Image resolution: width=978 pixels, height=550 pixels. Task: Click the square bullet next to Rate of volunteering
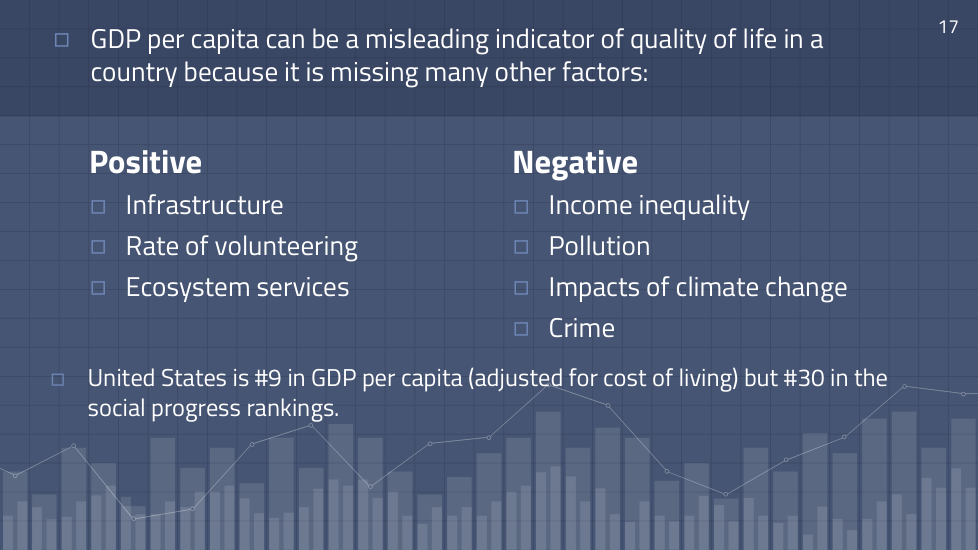point(98,247)
